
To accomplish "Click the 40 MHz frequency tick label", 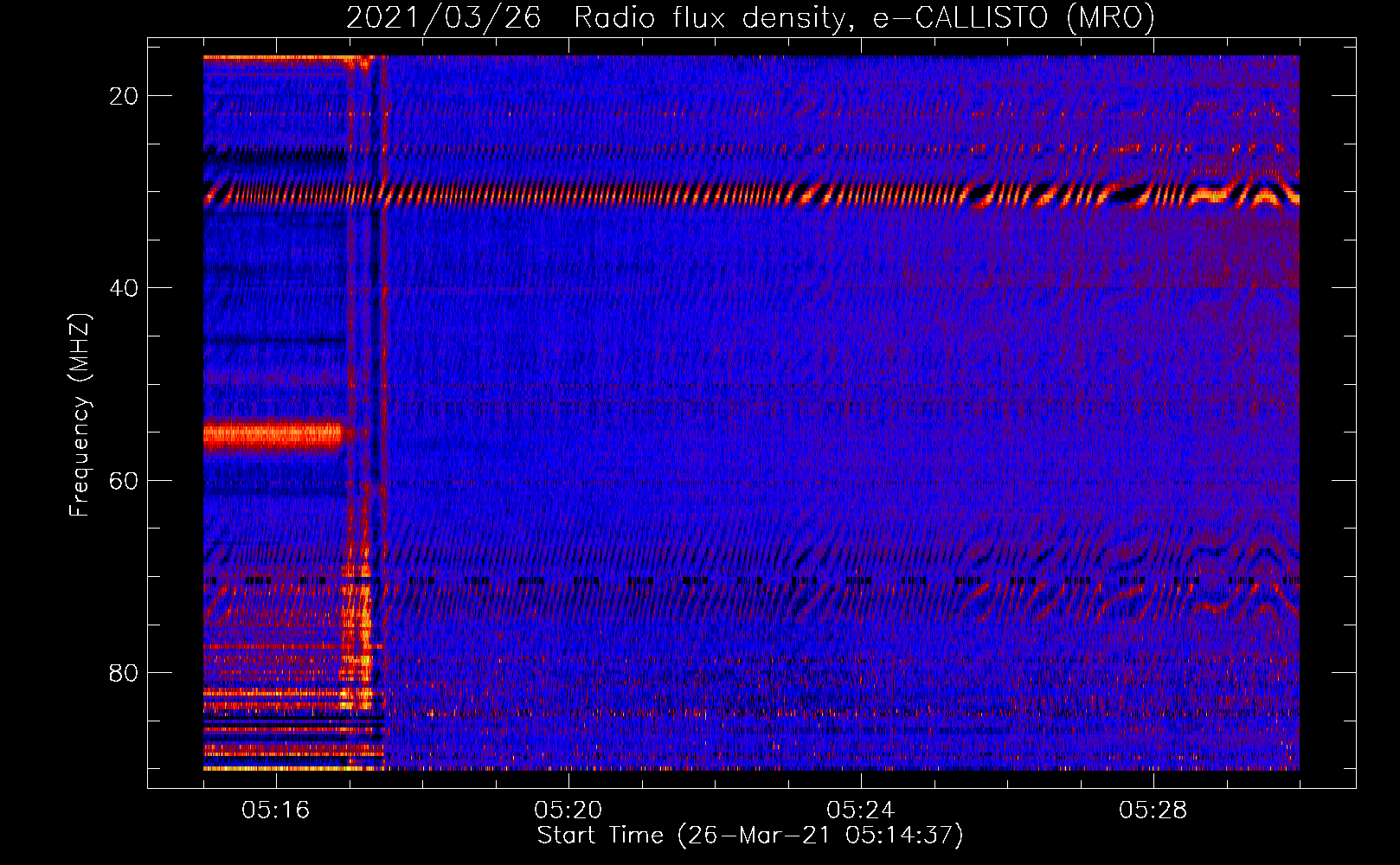I will [124, 288].
